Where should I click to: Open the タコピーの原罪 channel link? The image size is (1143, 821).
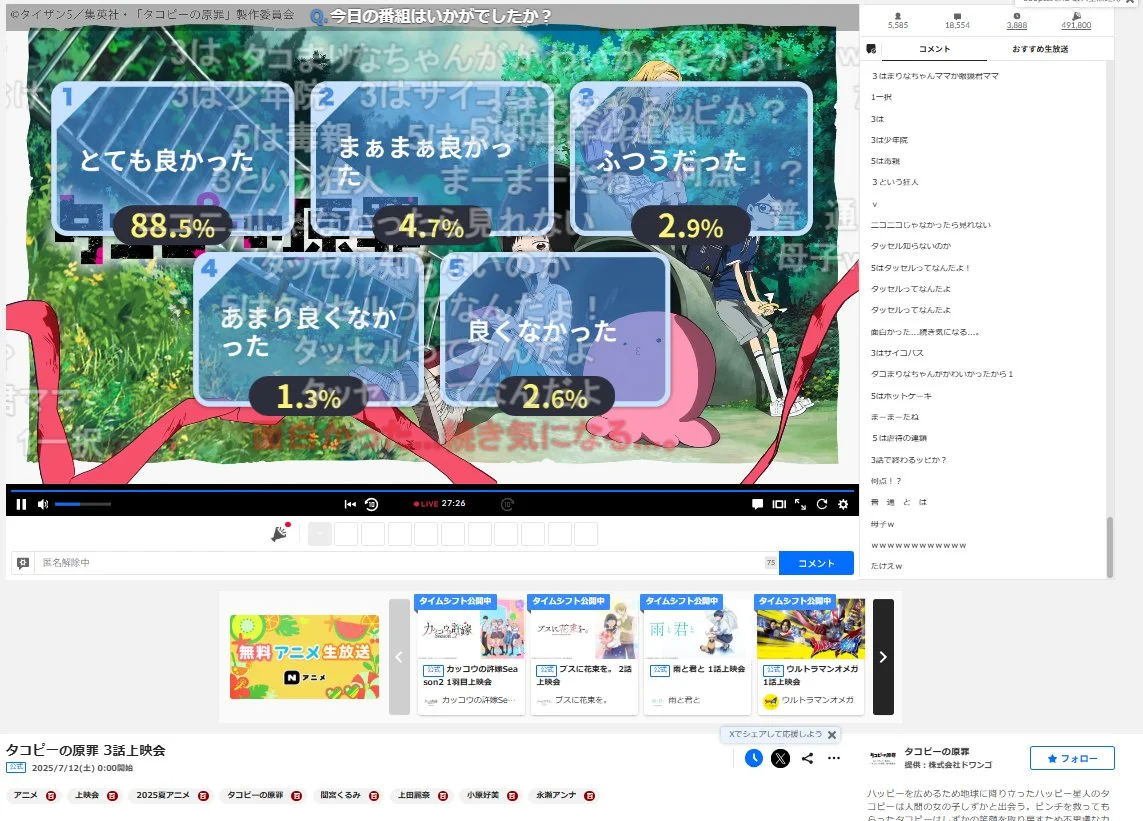pos(937,752)
